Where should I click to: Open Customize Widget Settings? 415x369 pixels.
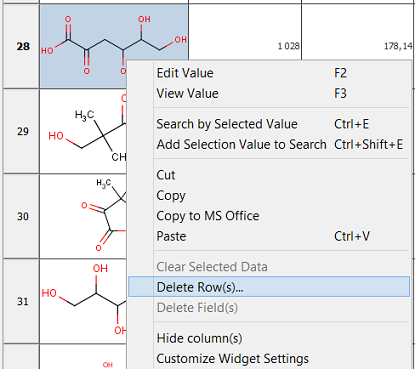point(269,359)
